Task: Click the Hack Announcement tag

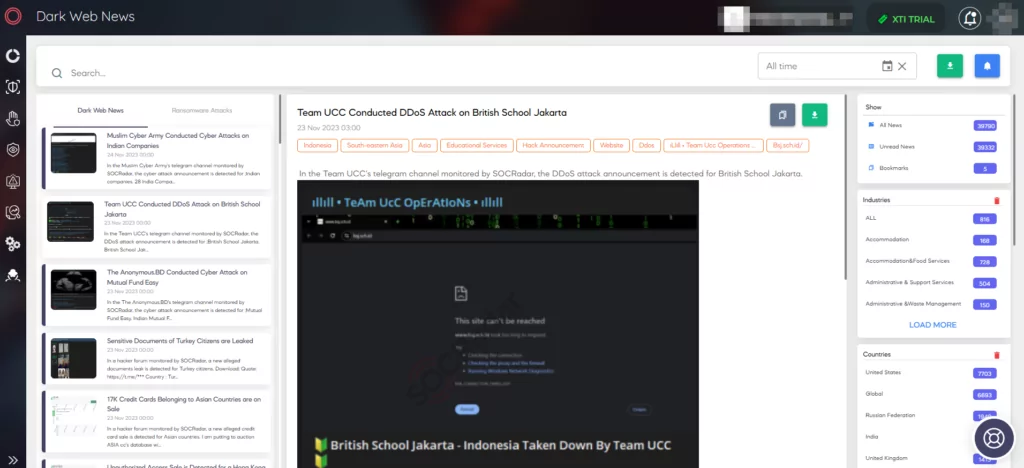Action: tap(553, 146)
